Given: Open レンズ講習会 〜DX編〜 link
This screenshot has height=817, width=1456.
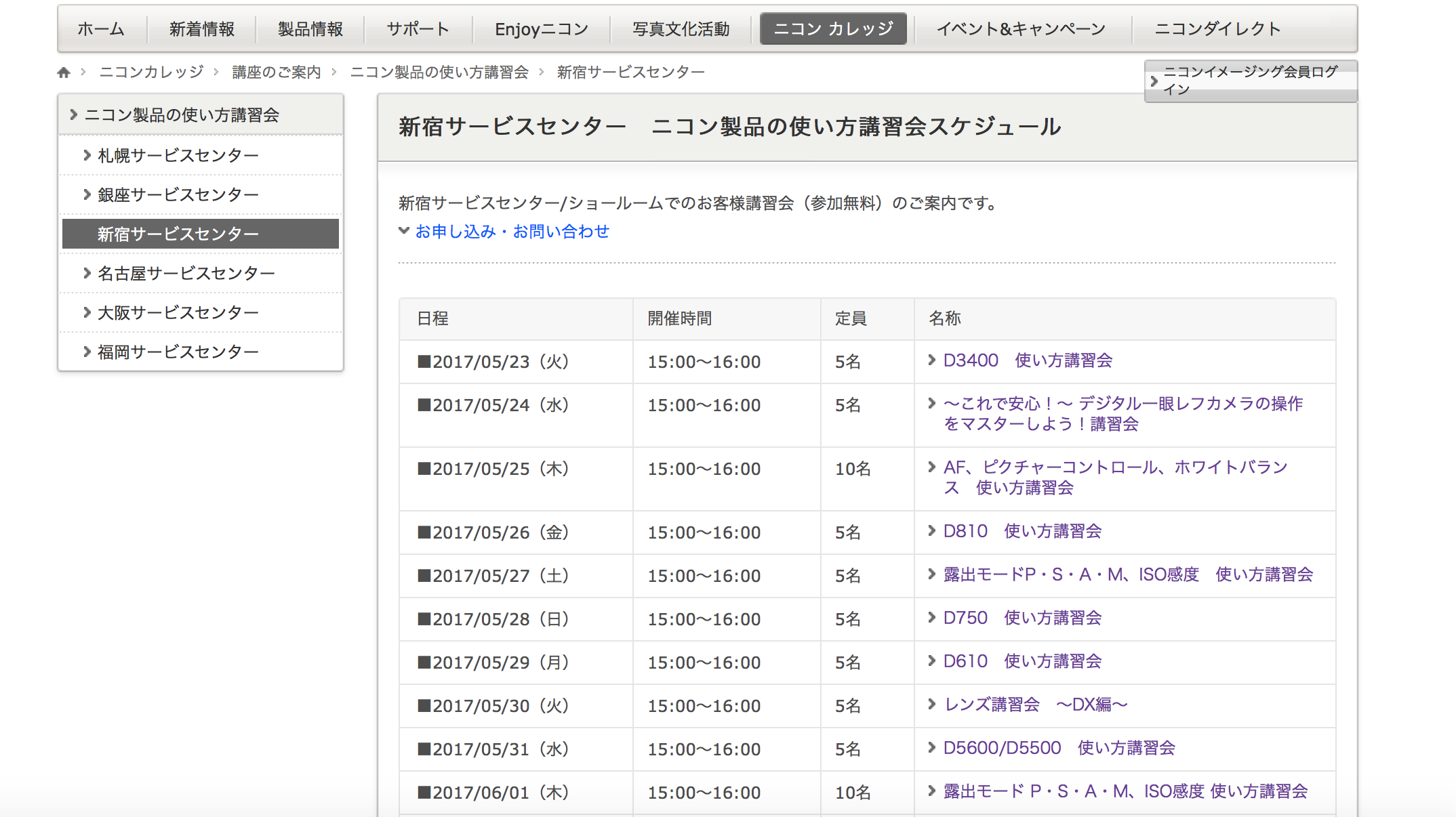Looking at the screenshot, I should [x=1036, y=705].
